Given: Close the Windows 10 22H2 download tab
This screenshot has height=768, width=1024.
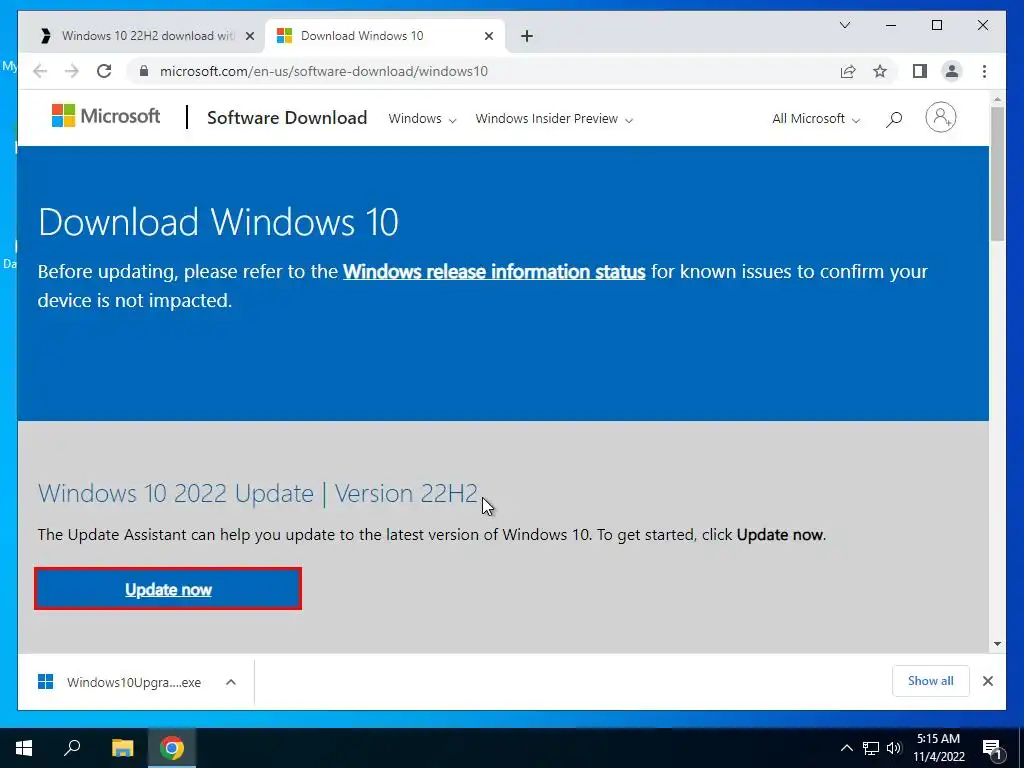Looking at the screenshot, I should [249, 36].
